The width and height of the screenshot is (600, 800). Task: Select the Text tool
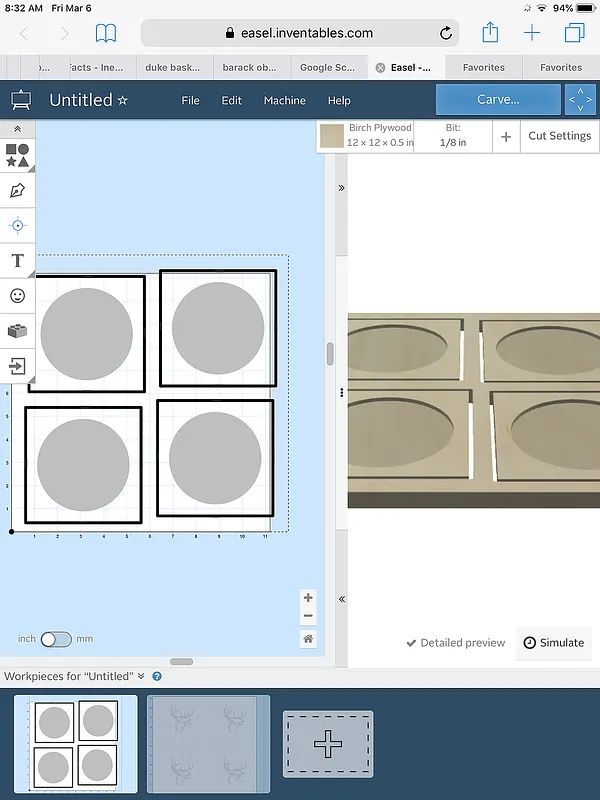[17, 261]
